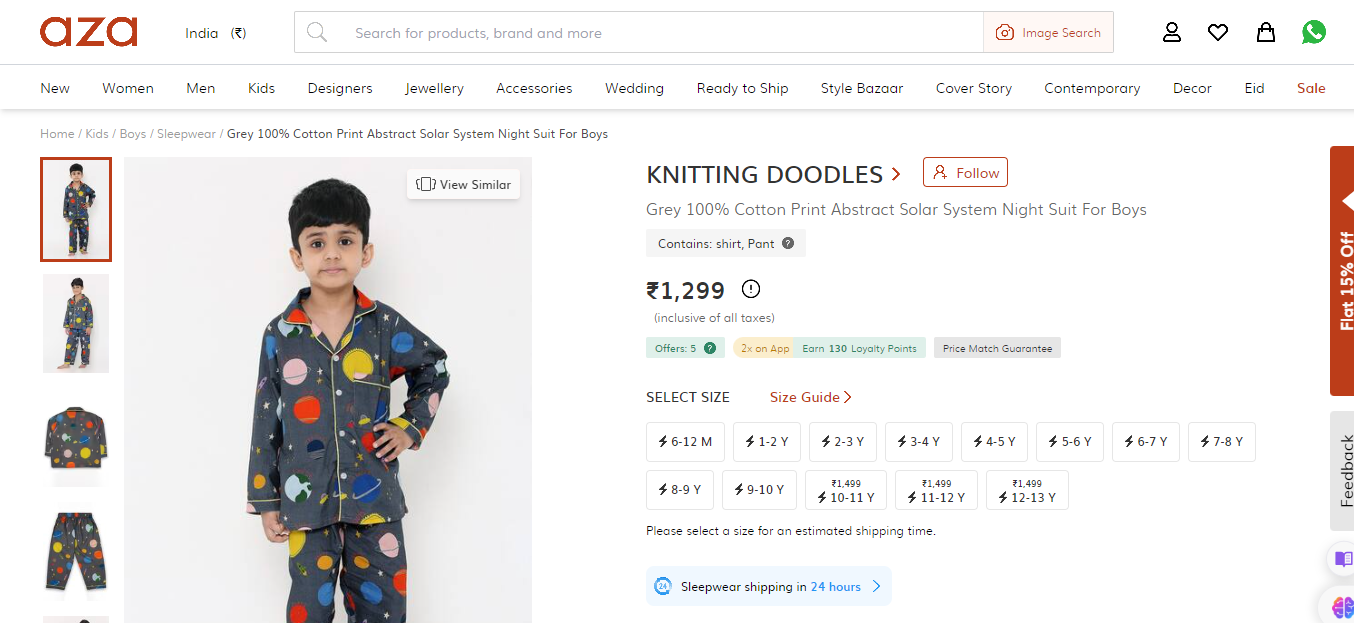1354x623 pixels.
Task: Select size 3-4 Y
Action: tap(919, 441)
